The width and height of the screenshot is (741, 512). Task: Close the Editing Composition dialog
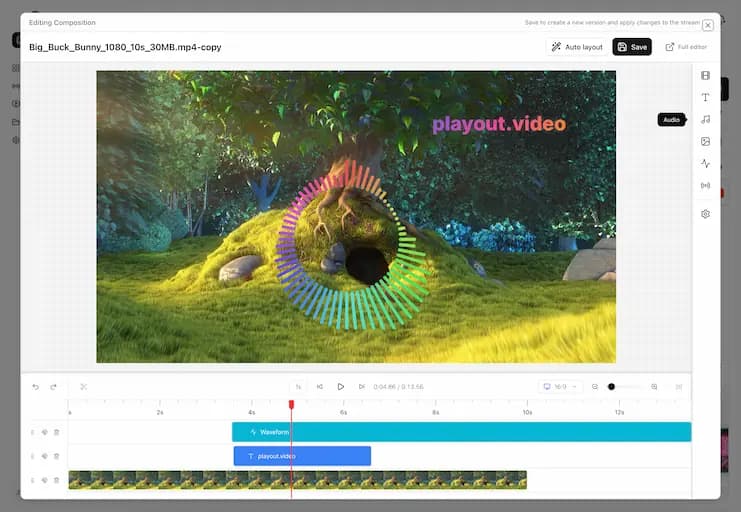[707, 25]
